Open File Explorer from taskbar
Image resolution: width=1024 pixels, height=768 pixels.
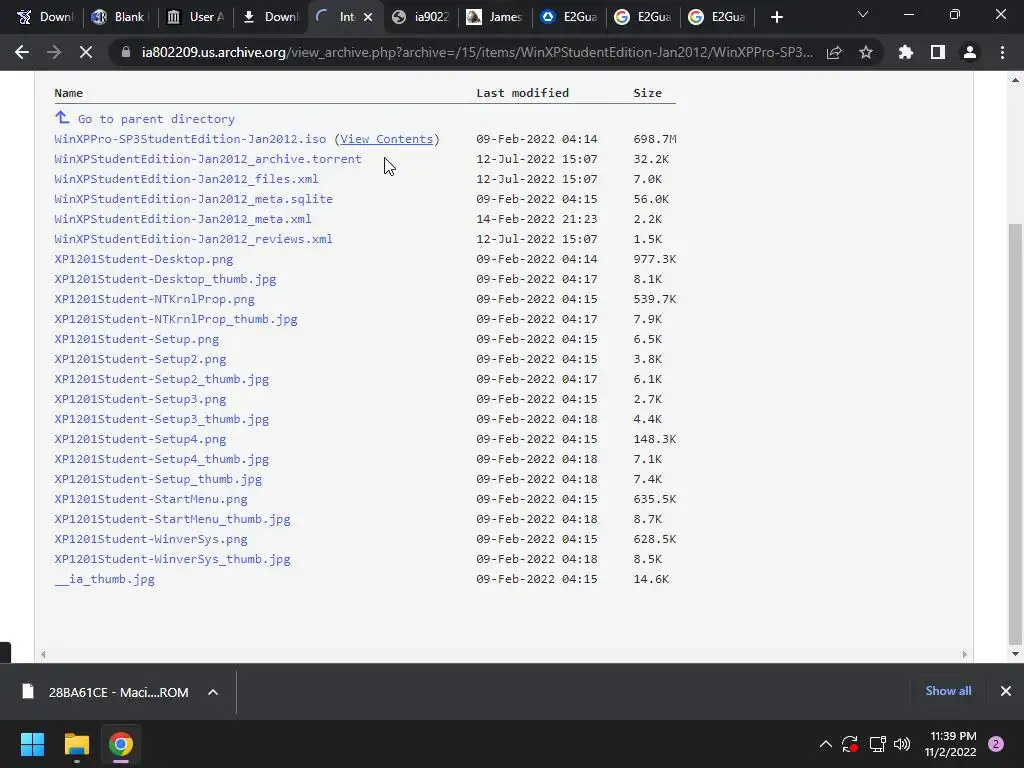pyautogui.click(x=76, y=744)
